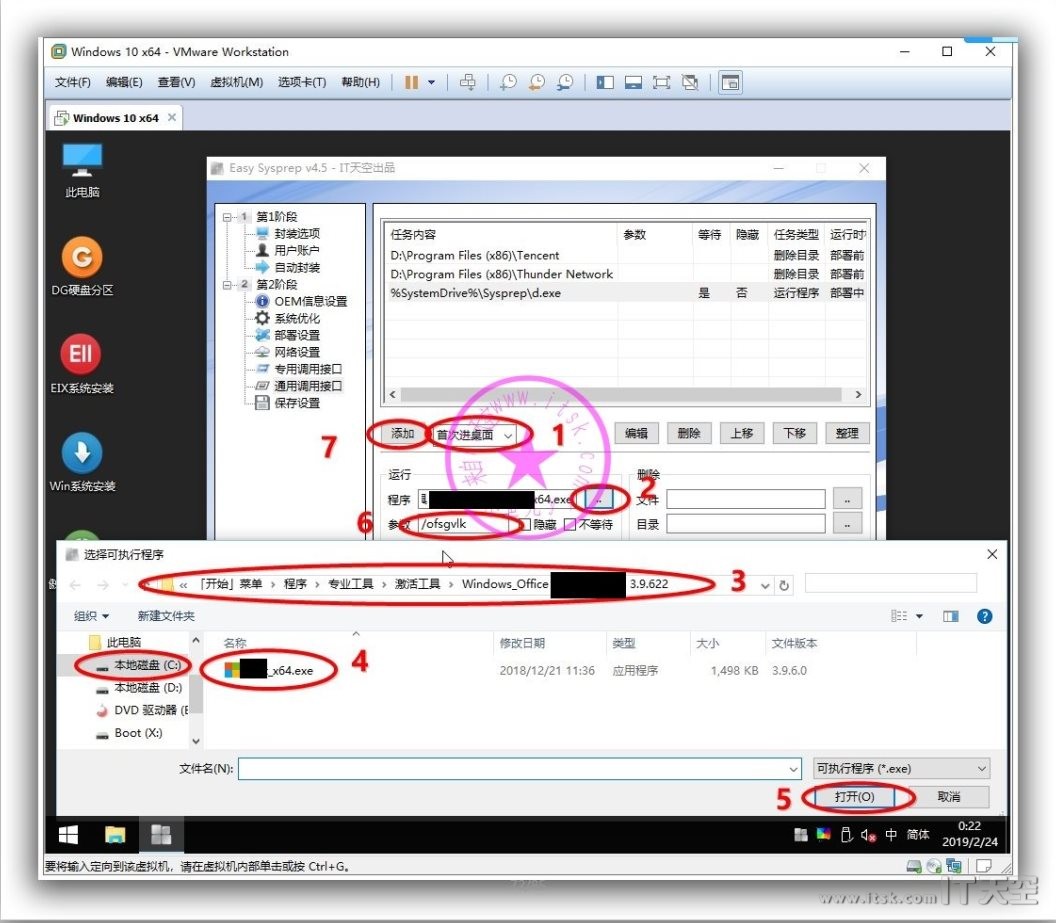This screenshot has width=1056, height=923.
Task: Select 网络设置 in the tree
Action: 297,351
